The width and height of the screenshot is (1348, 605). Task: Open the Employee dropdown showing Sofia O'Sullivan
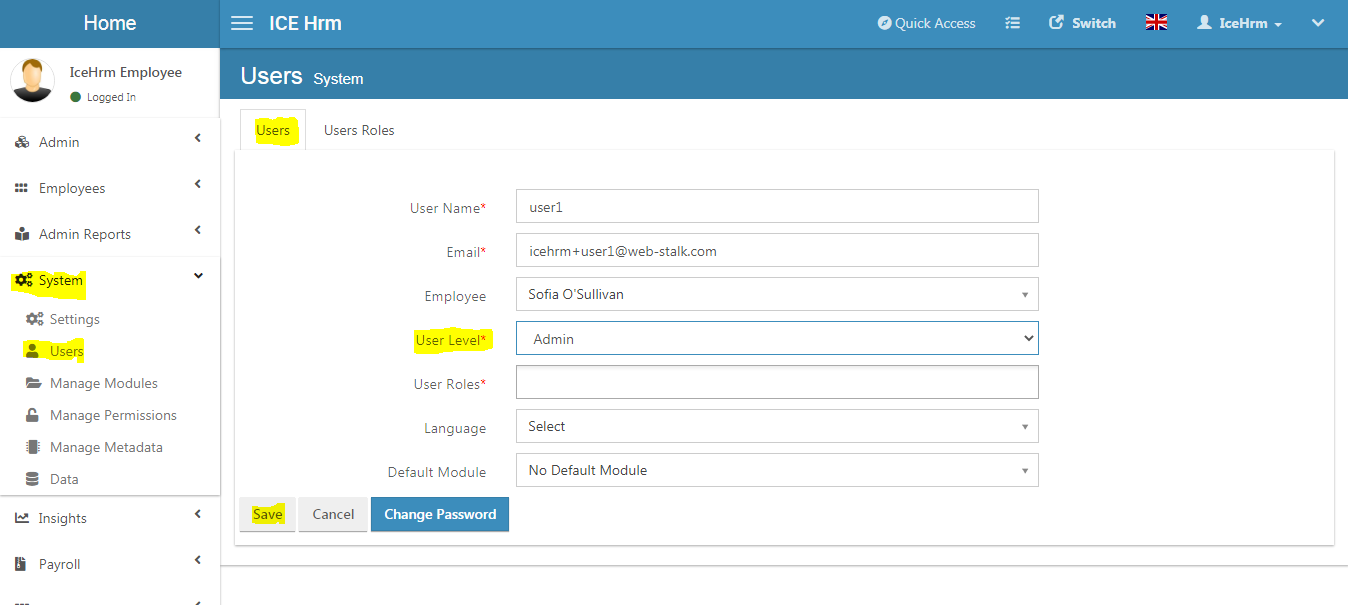pyautogui.click(x=777, y=294)
